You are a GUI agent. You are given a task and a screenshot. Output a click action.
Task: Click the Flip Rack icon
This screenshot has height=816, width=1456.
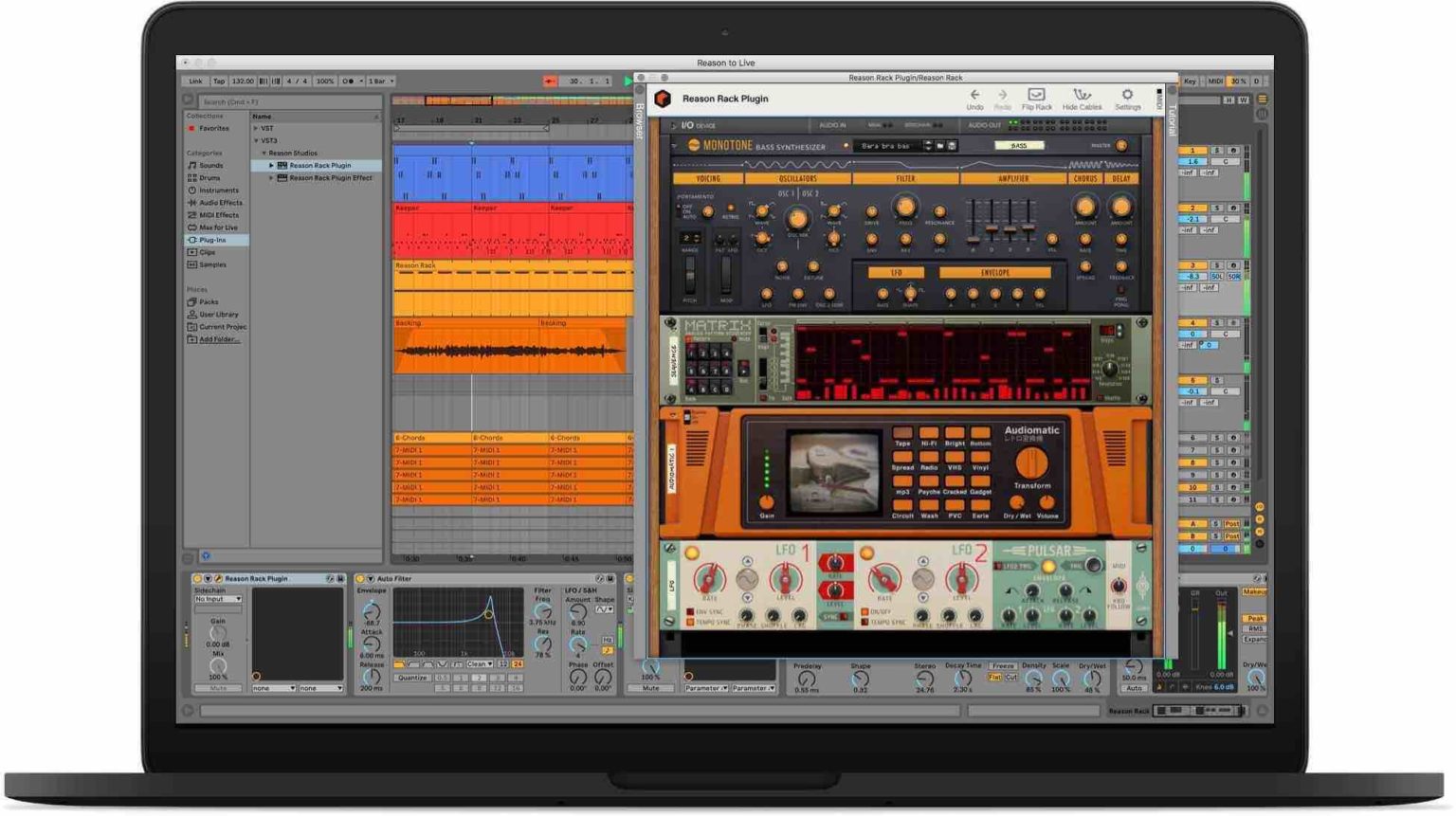tap(1036, 95)
